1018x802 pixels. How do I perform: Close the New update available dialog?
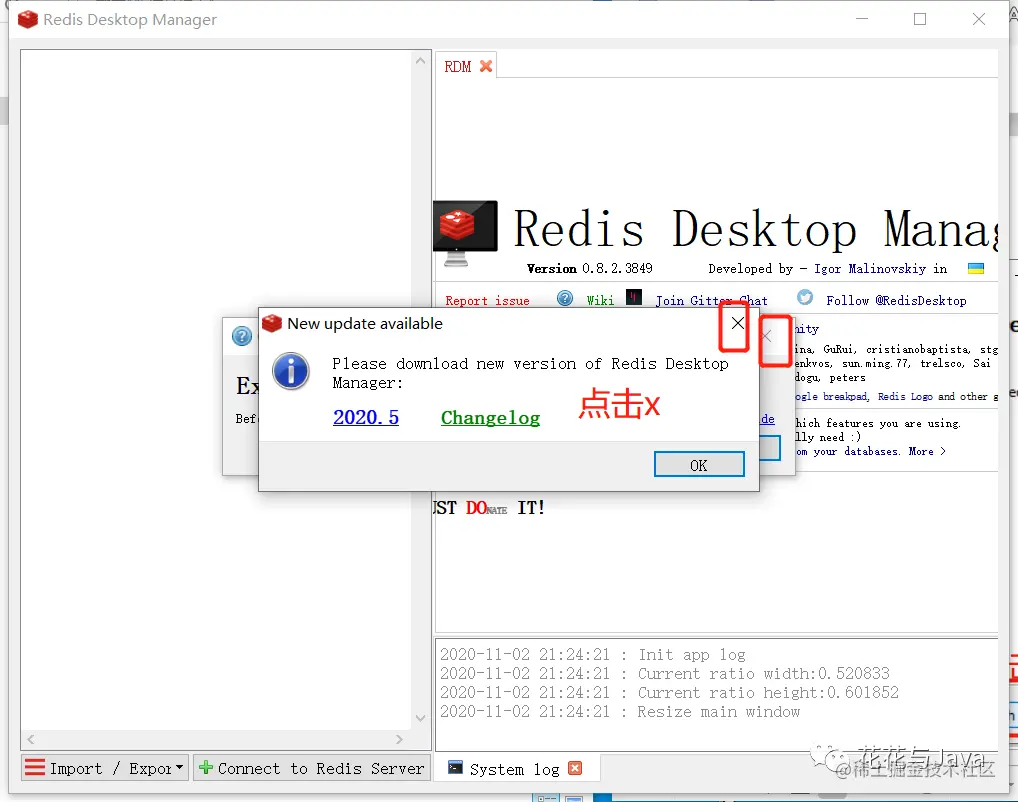[x=737, y=323]
